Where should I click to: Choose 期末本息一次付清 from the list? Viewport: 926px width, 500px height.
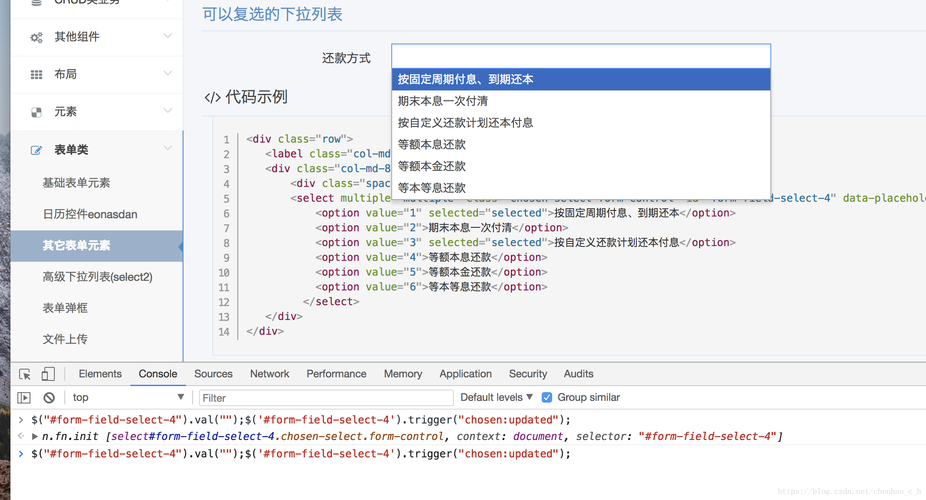point(443,101)
